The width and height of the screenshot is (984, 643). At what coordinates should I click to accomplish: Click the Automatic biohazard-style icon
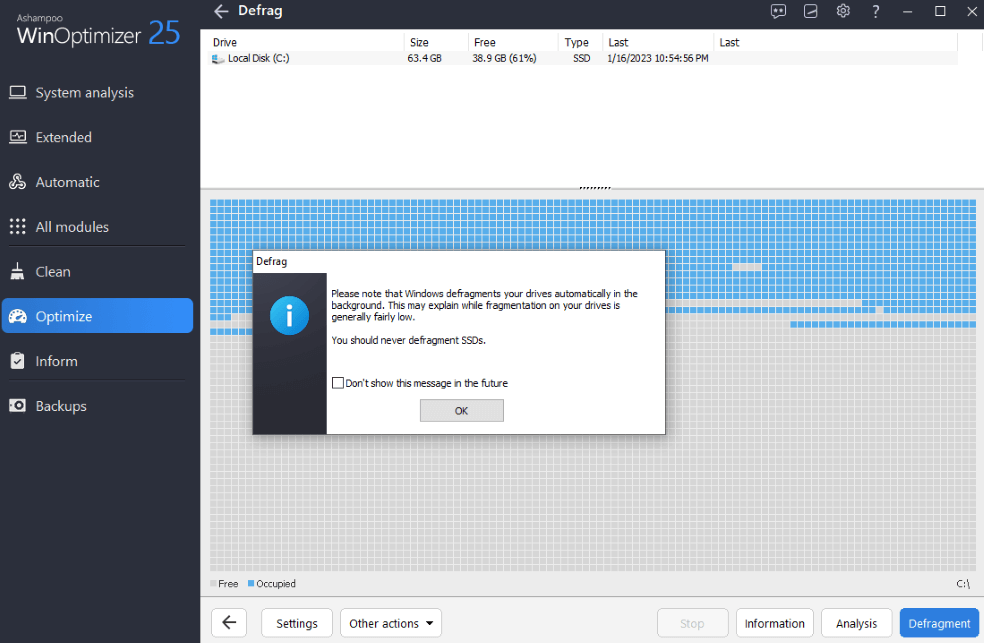click(x=18, y=182)
